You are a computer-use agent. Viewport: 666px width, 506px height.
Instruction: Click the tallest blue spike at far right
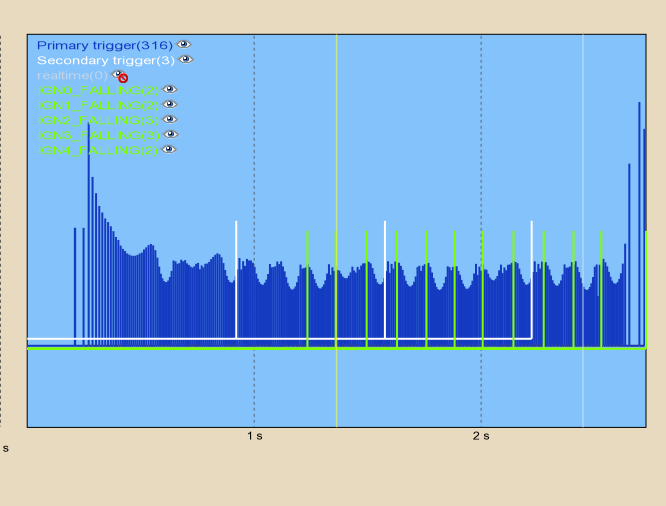(x=640, y=200)
